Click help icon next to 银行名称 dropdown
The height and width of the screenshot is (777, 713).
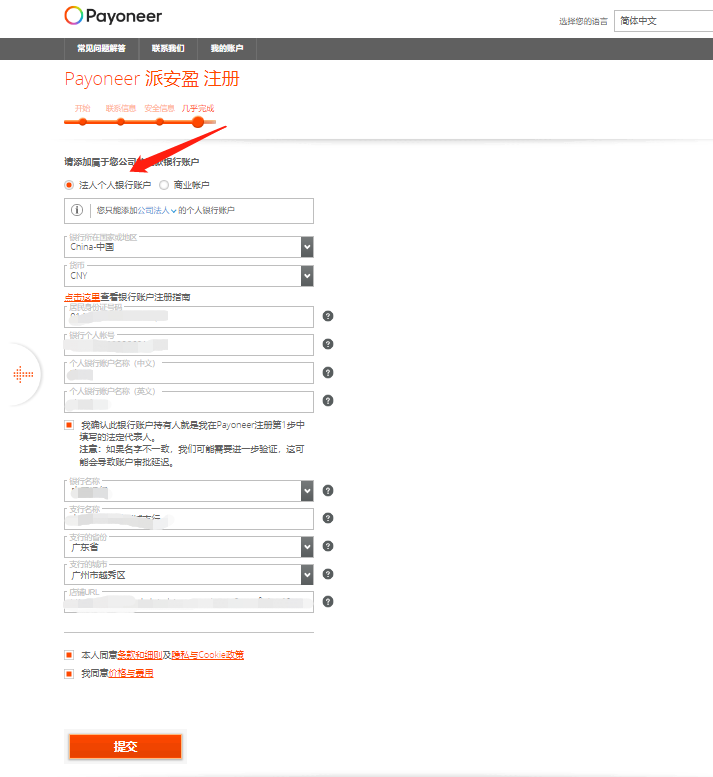328,491
